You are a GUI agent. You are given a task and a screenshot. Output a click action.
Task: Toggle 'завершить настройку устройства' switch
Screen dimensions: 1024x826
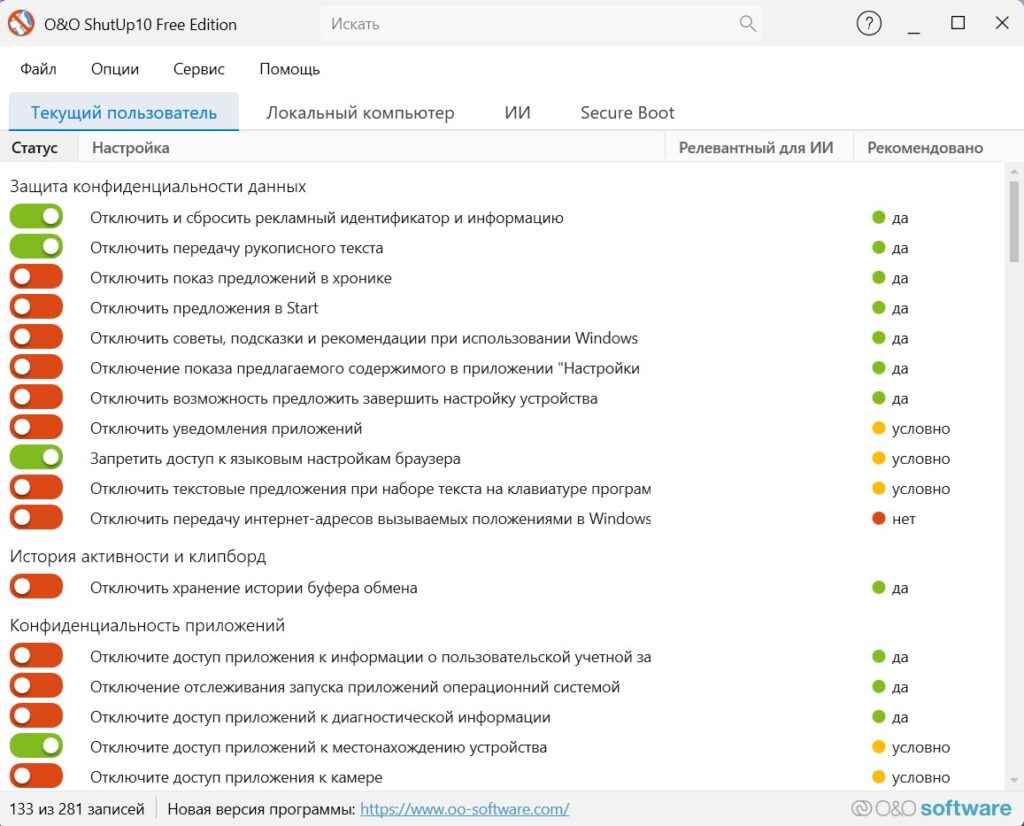click(x=36, y=397)
